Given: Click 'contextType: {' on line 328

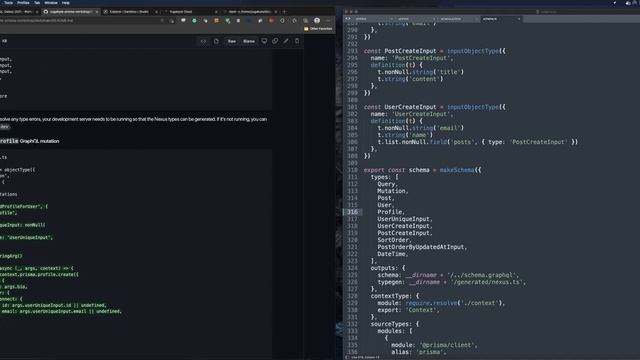Looking at the screenshot, I should click(x=395, y=296).
